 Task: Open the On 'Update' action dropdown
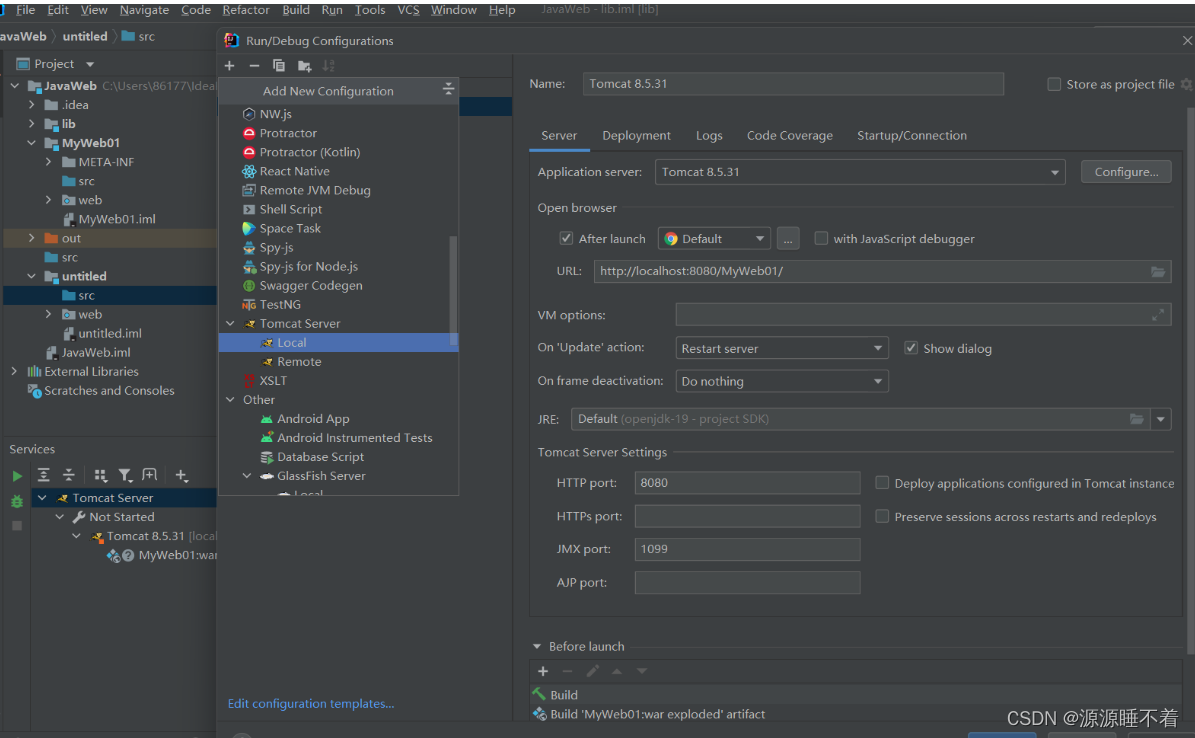pyautogui.click(x=782, y=348)
